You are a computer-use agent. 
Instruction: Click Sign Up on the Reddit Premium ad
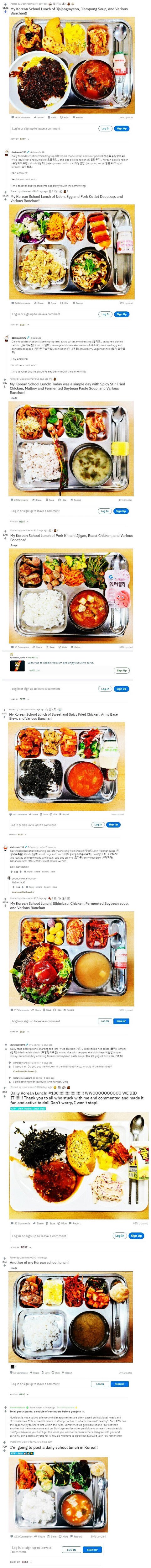(121, 670)
